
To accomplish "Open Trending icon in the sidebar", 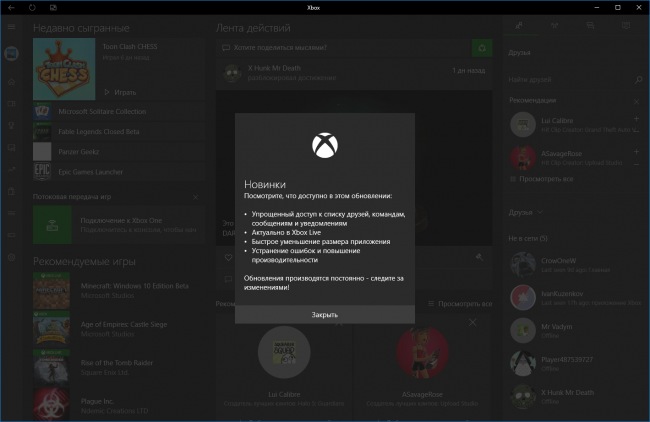I will coord(12,169).
